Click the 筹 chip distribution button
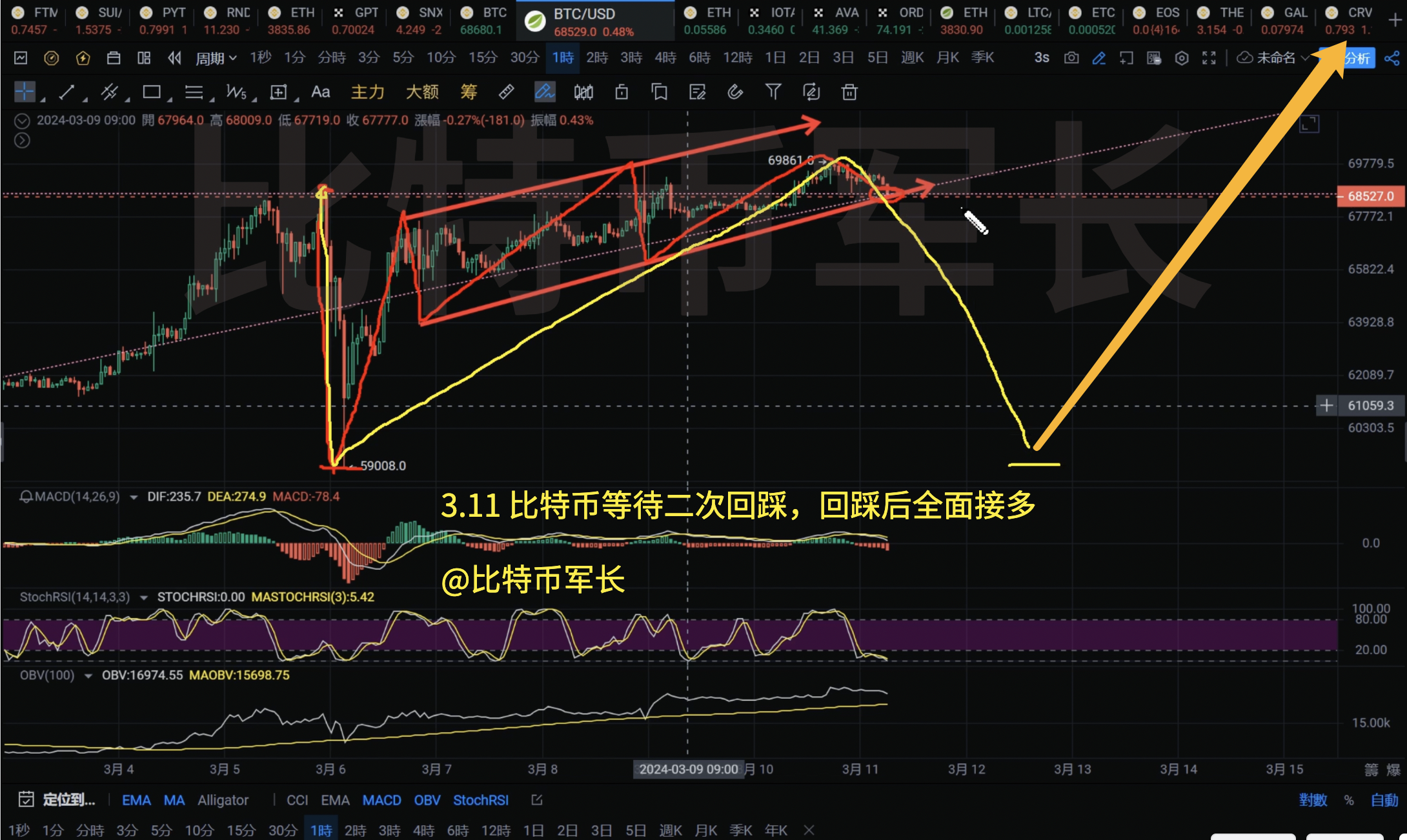1407x840 pixels. click(x=469, y=92)
